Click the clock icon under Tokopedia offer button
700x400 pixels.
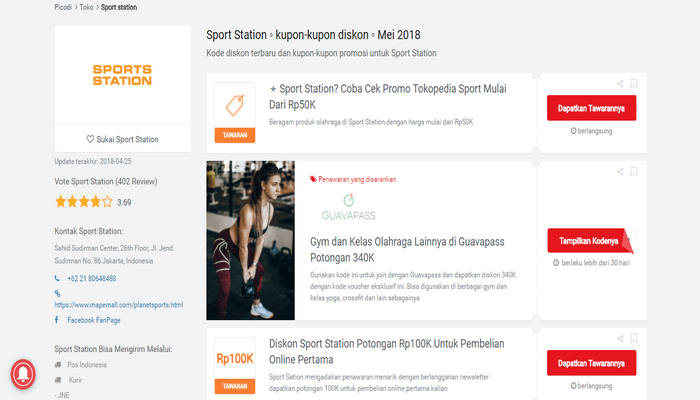tap(573, 131)
